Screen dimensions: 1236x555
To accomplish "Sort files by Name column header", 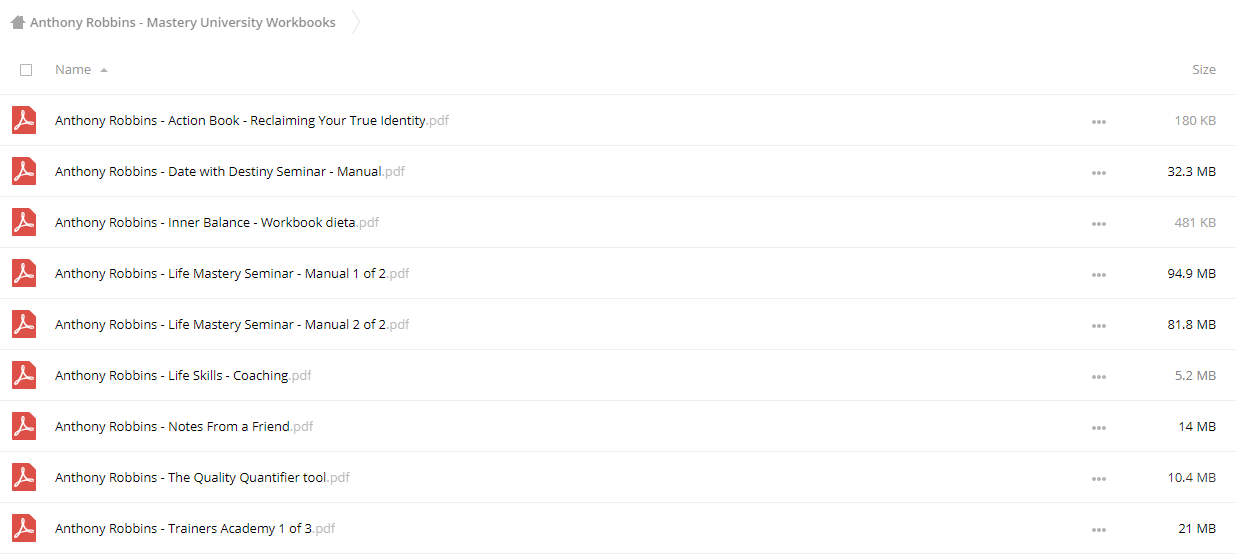I will (73, 70).
